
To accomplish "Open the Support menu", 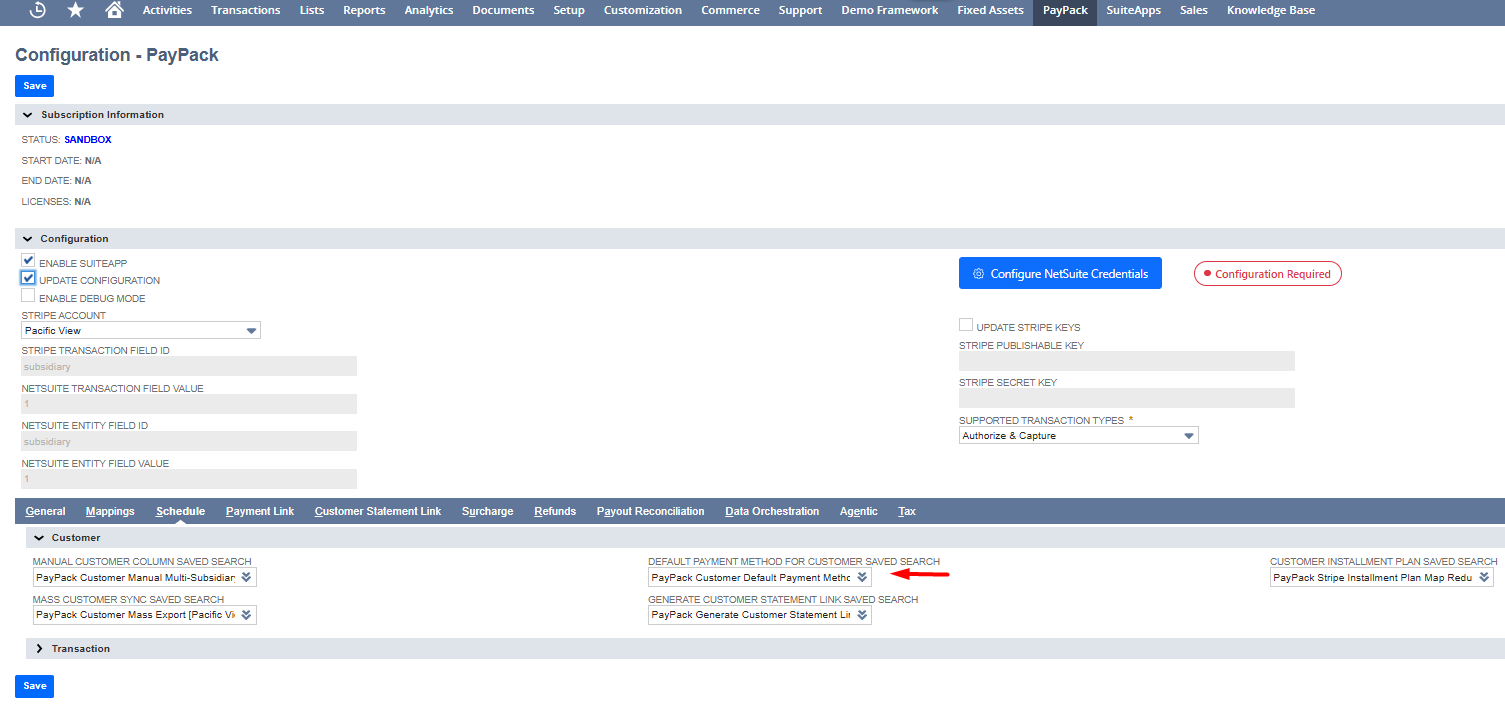I will click(800, 10).
